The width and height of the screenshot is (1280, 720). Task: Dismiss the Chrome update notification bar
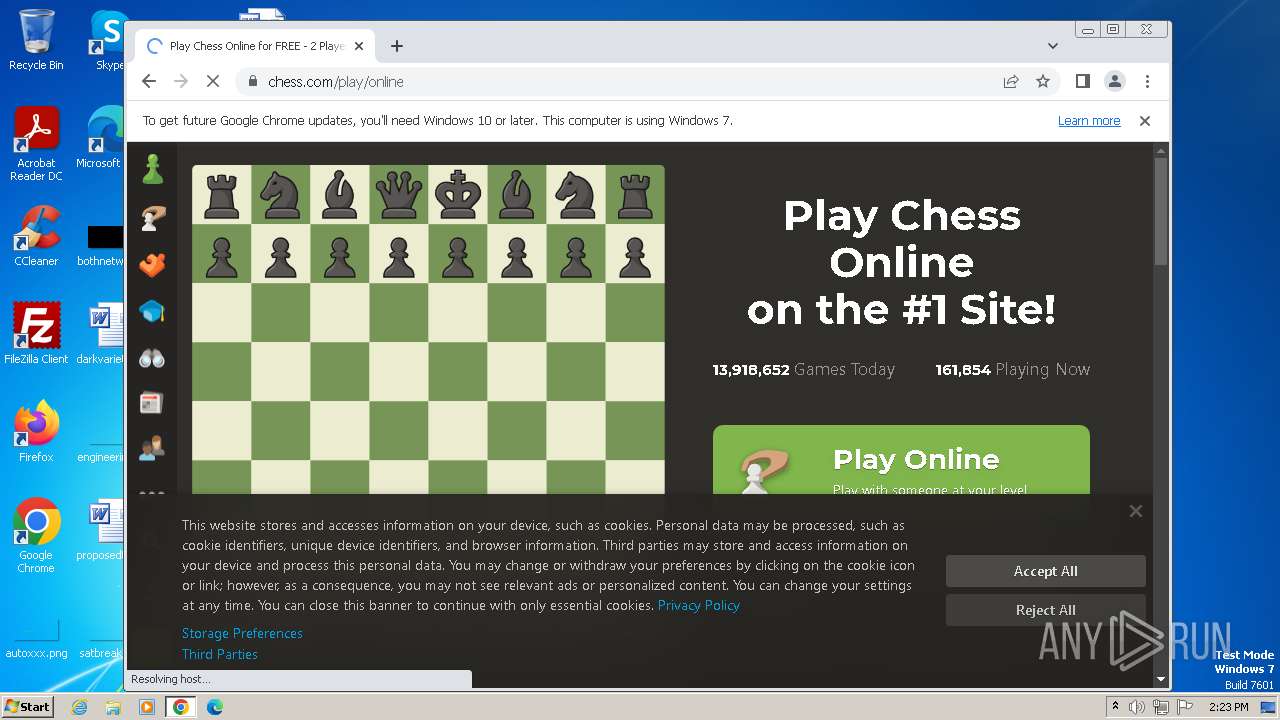point(1145,121)
